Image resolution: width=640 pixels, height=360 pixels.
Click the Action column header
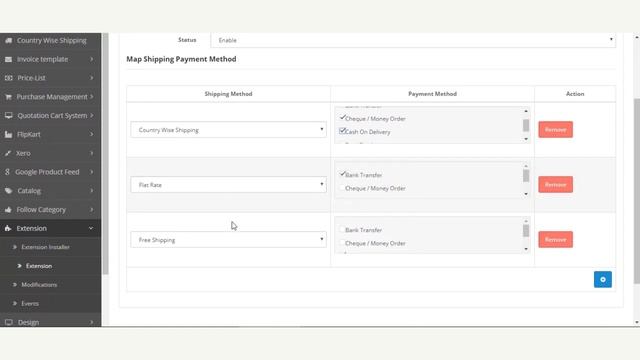[575, 94]
